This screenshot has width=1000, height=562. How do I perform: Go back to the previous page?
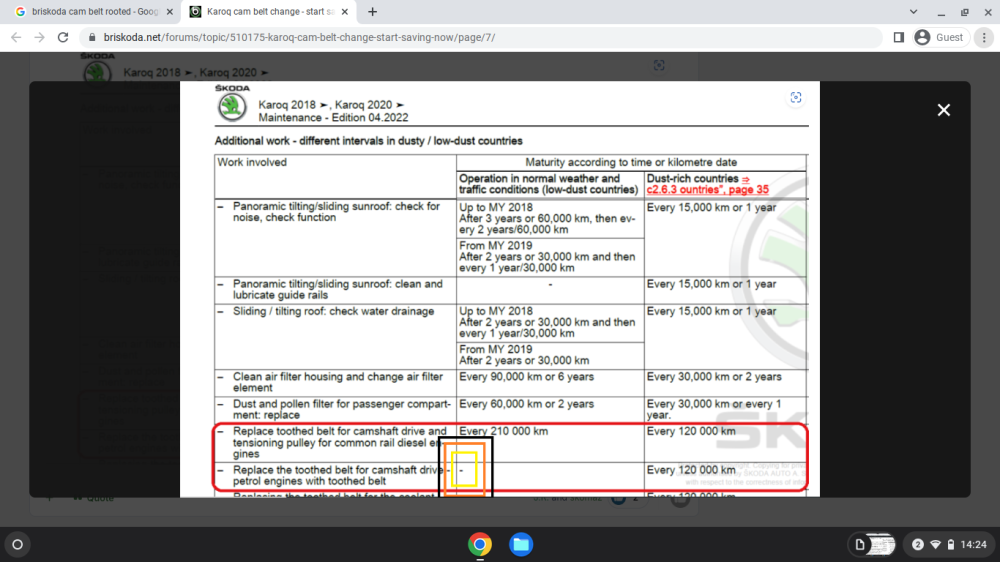[16, 38]
